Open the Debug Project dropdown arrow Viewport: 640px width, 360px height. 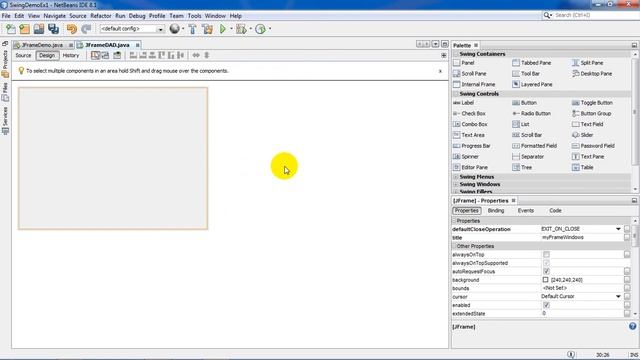[x=250, y=29]
